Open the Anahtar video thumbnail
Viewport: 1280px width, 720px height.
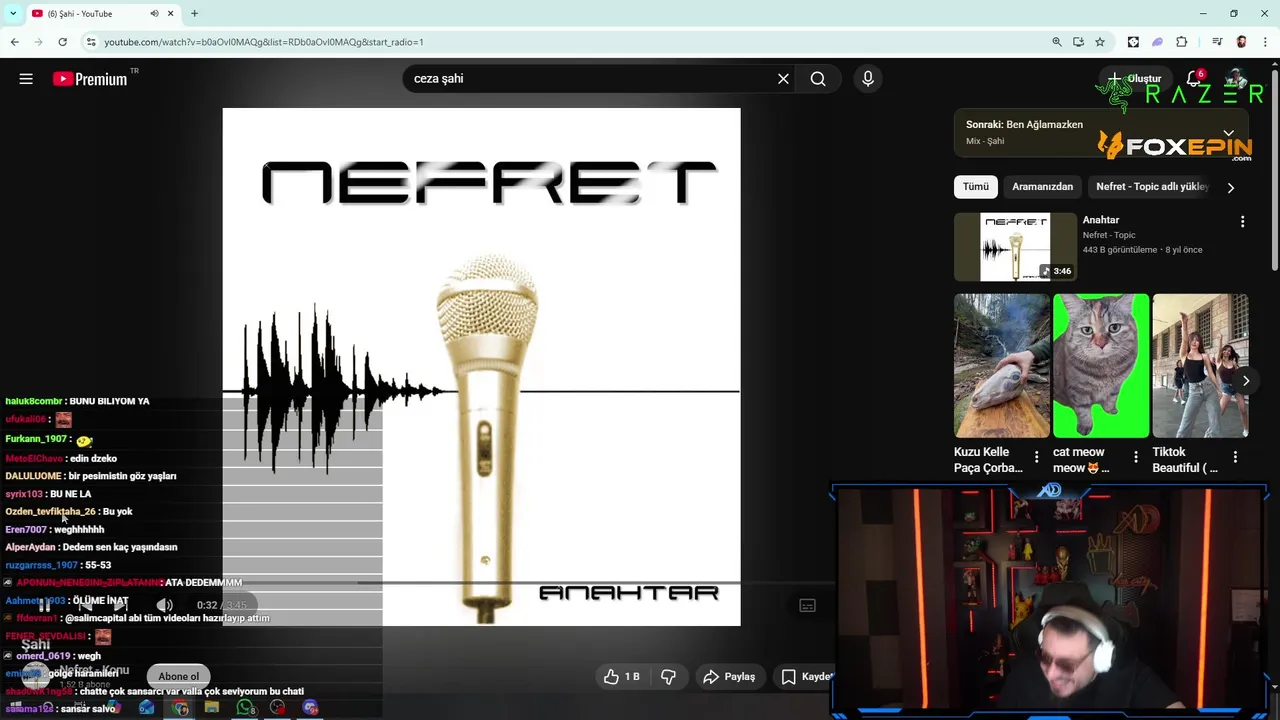1015,247
